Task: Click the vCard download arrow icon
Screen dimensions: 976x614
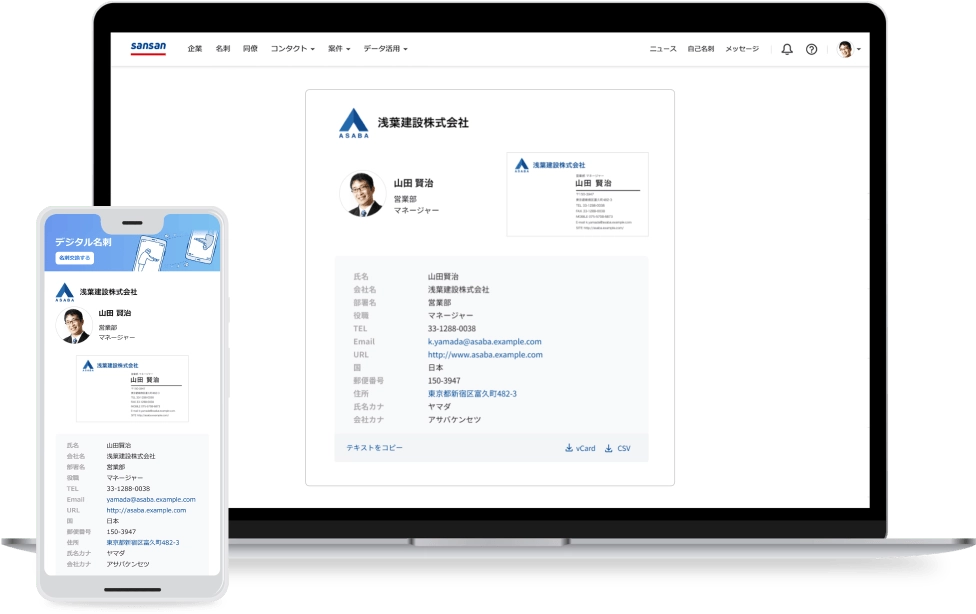Action: pos(569,448)
